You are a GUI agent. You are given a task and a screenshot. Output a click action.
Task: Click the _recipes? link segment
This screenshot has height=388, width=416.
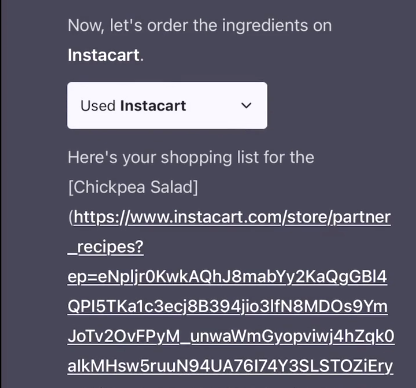[x=106, y=247]
